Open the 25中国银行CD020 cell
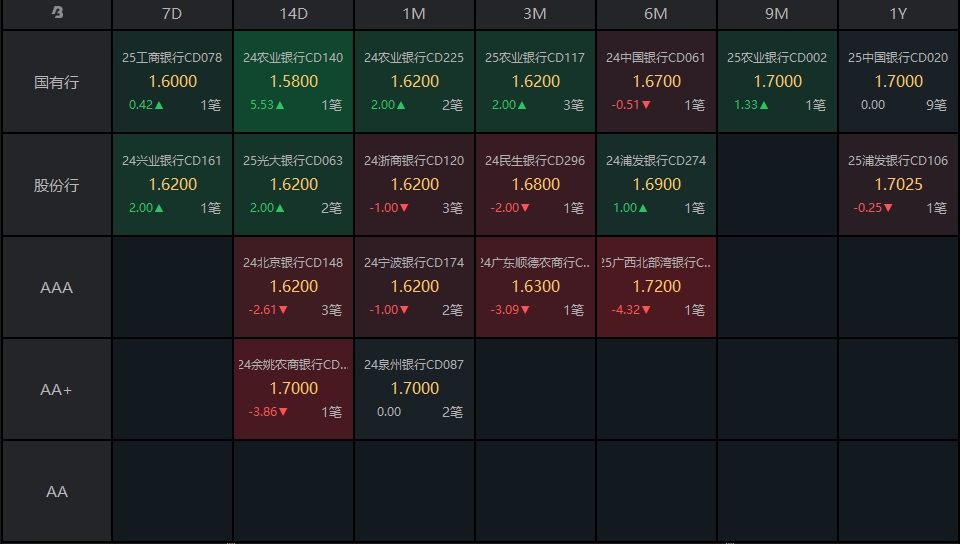The image size is (960, 544). (x=898, y=81)
